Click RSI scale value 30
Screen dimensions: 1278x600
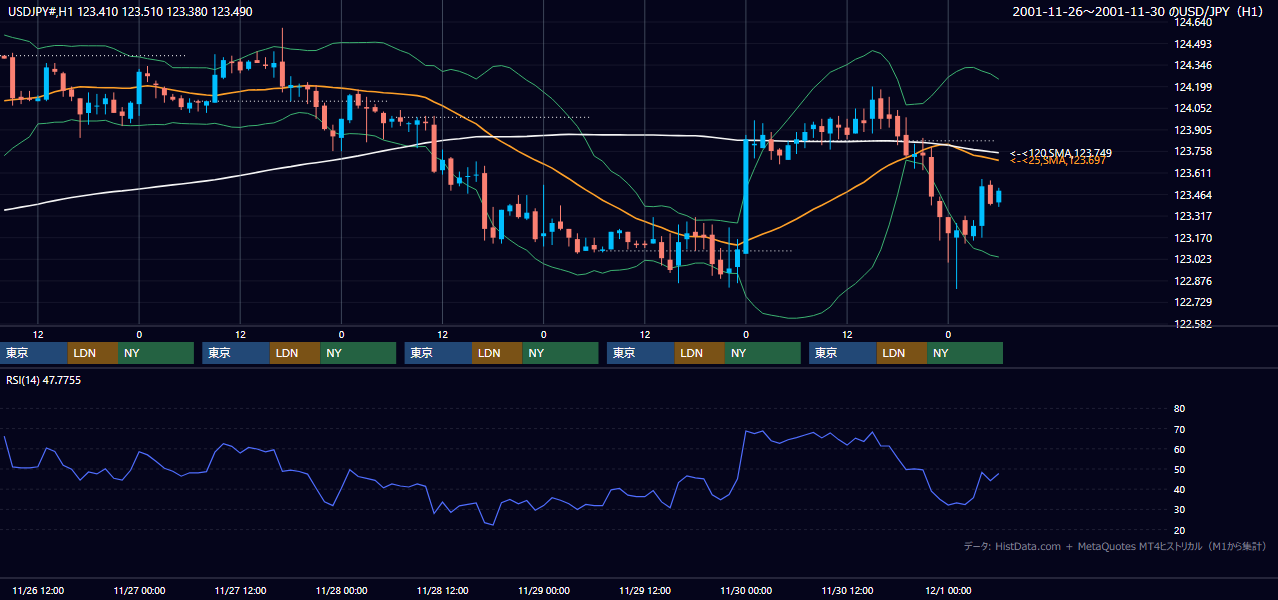coord(1180,510)
